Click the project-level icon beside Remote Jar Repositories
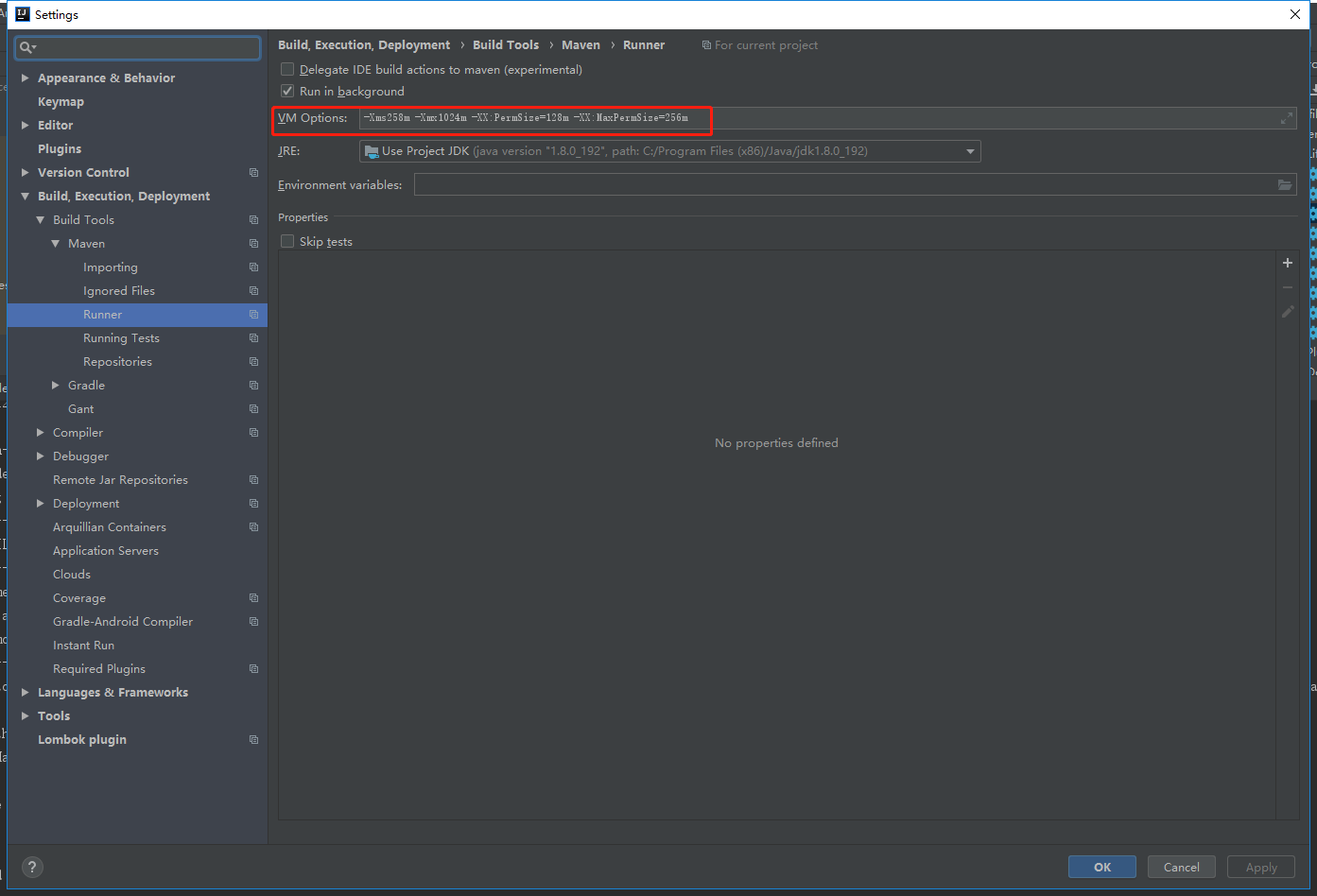 (253, 480)
